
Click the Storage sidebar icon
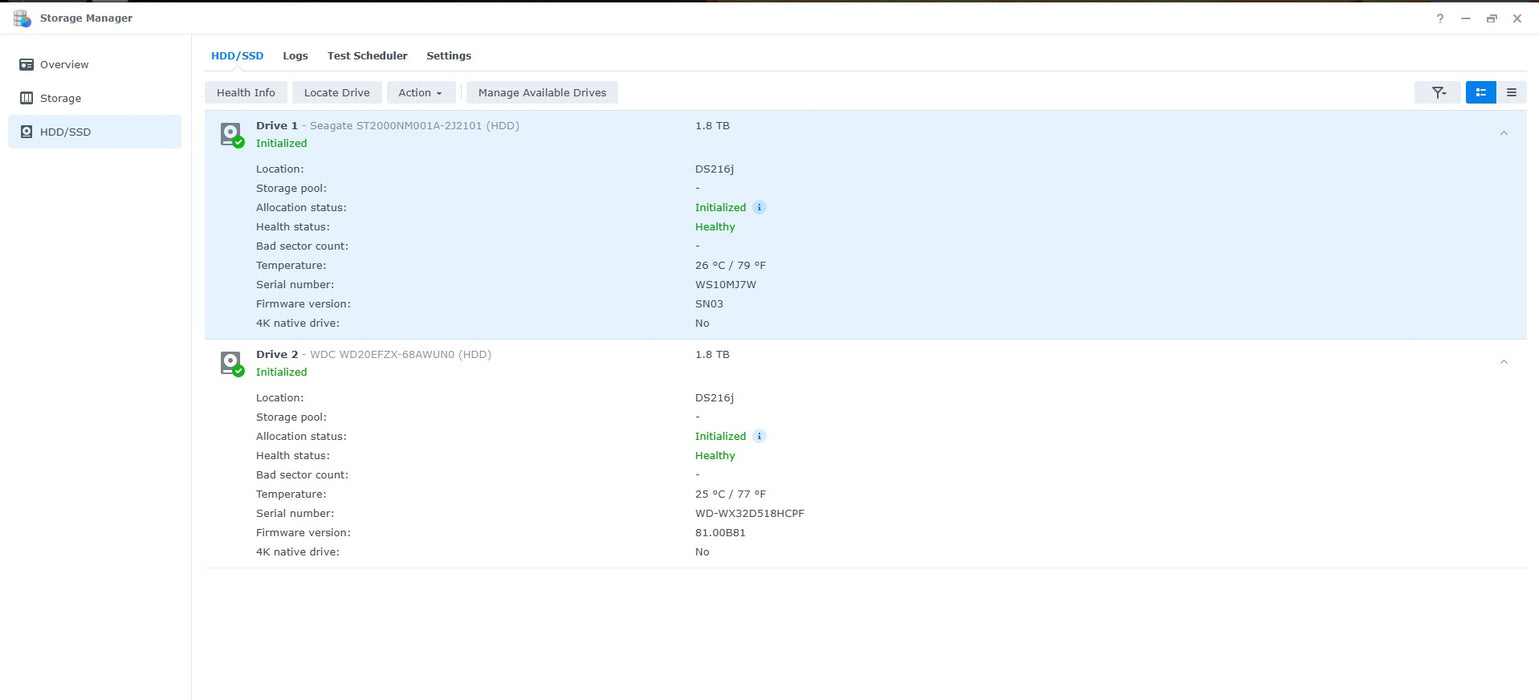(27, 98)
